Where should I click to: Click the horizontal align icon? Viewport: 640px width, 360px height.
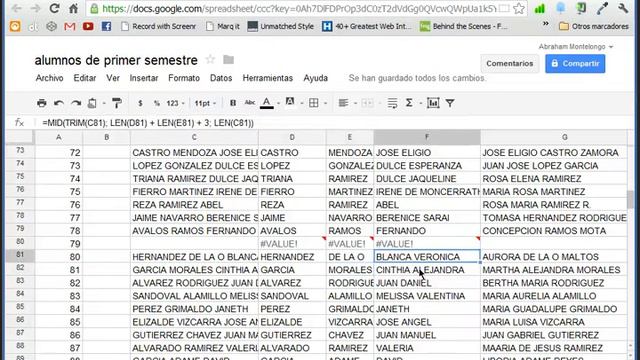pos(343,103)
